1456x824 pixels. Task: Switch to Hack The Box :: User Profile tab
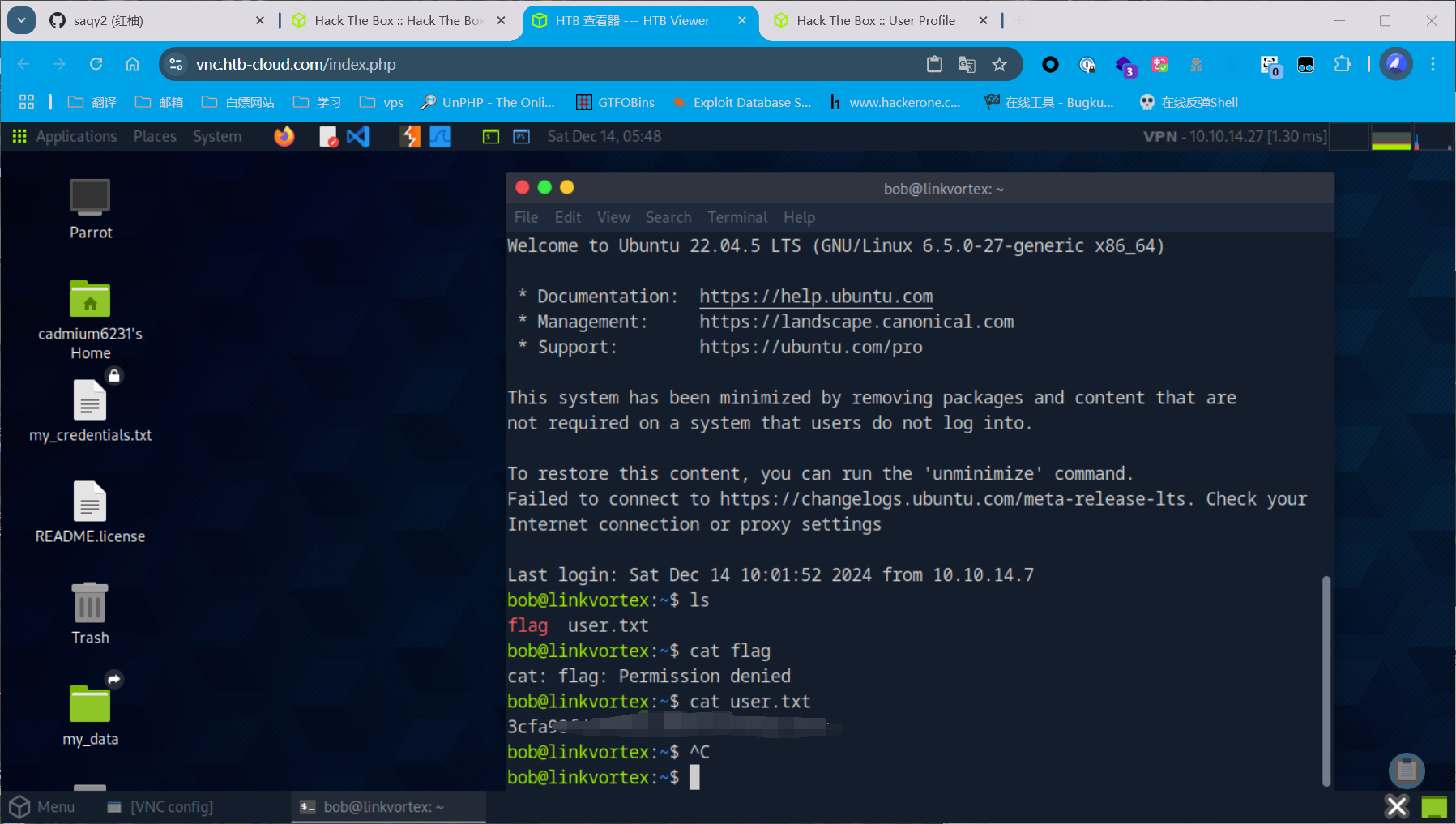coord(882,20)
